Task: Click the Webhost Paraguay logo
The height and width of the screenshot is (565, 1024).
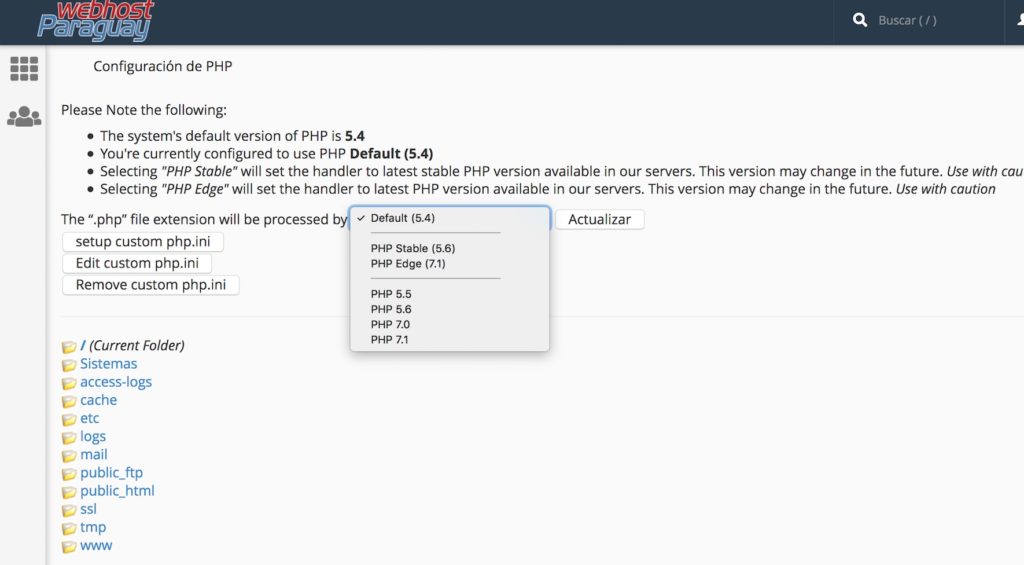Action: point(95,20)
